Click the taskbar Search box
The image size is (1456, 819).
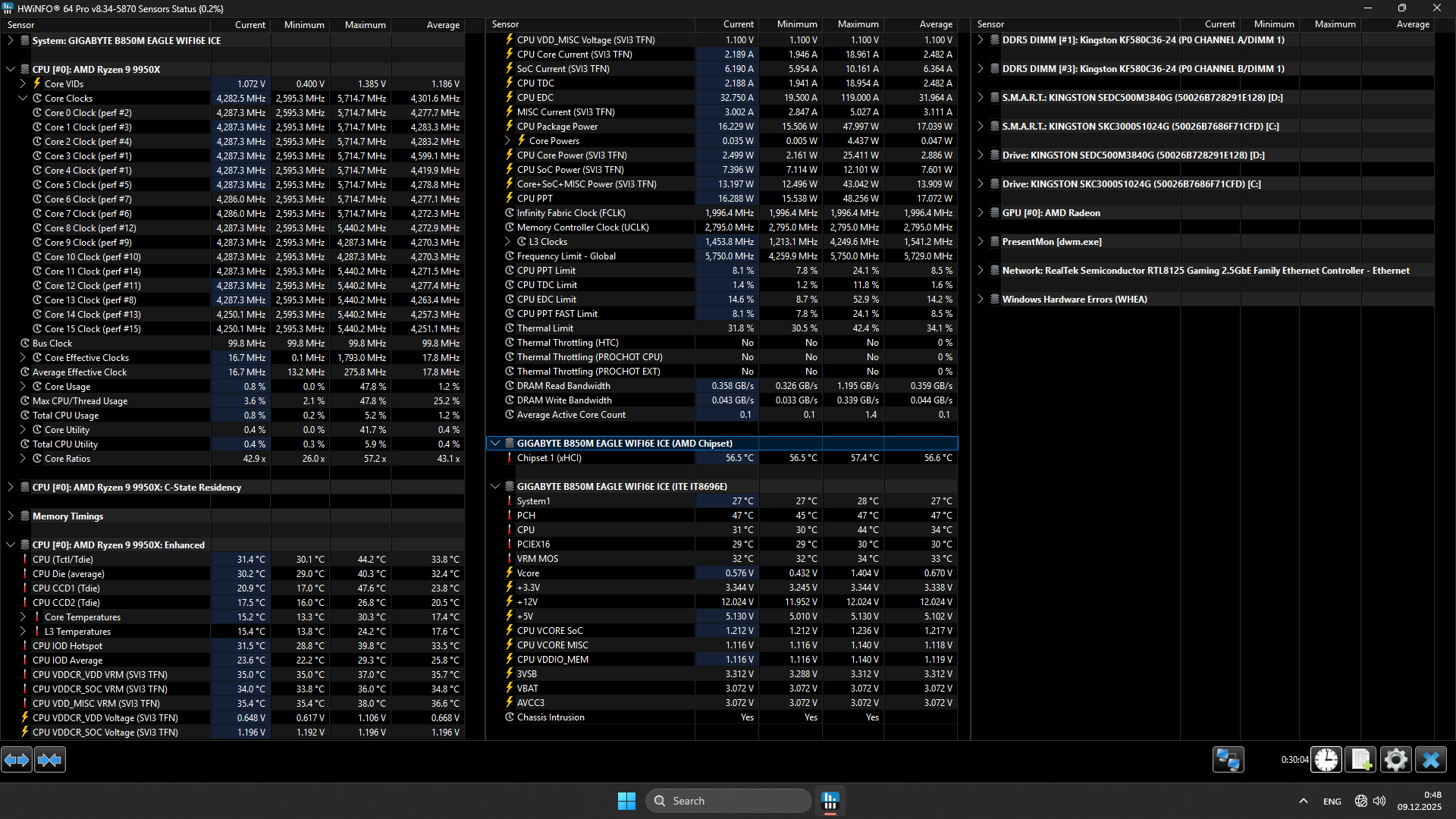point(729,801)
